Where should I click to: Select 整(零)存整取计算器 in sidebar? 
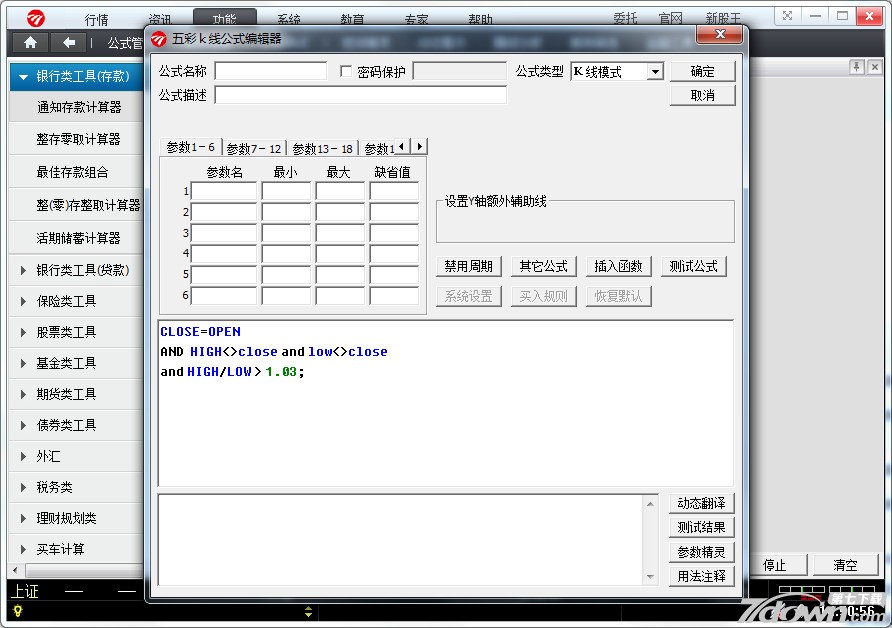tap(88, 205)
